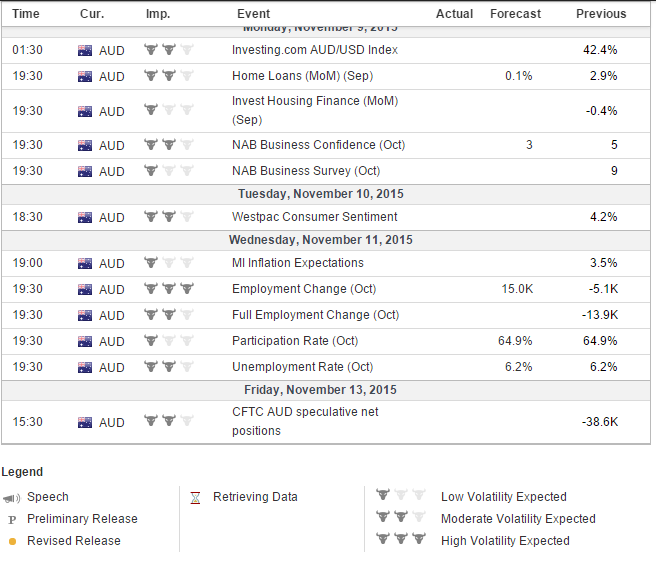
Task: Select the Wednesday, November 11, 2015 date row
Action: tap(326, 240)
